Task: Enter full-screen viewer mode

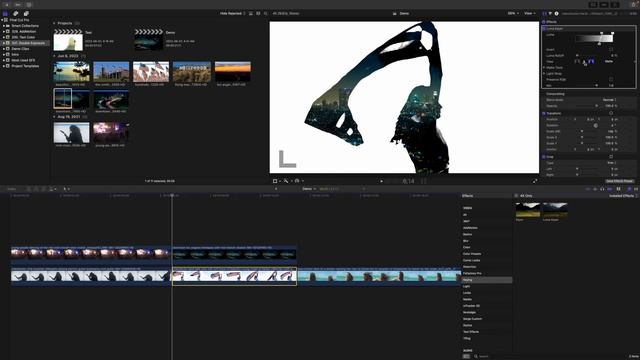Action: (x=535, y=181)
